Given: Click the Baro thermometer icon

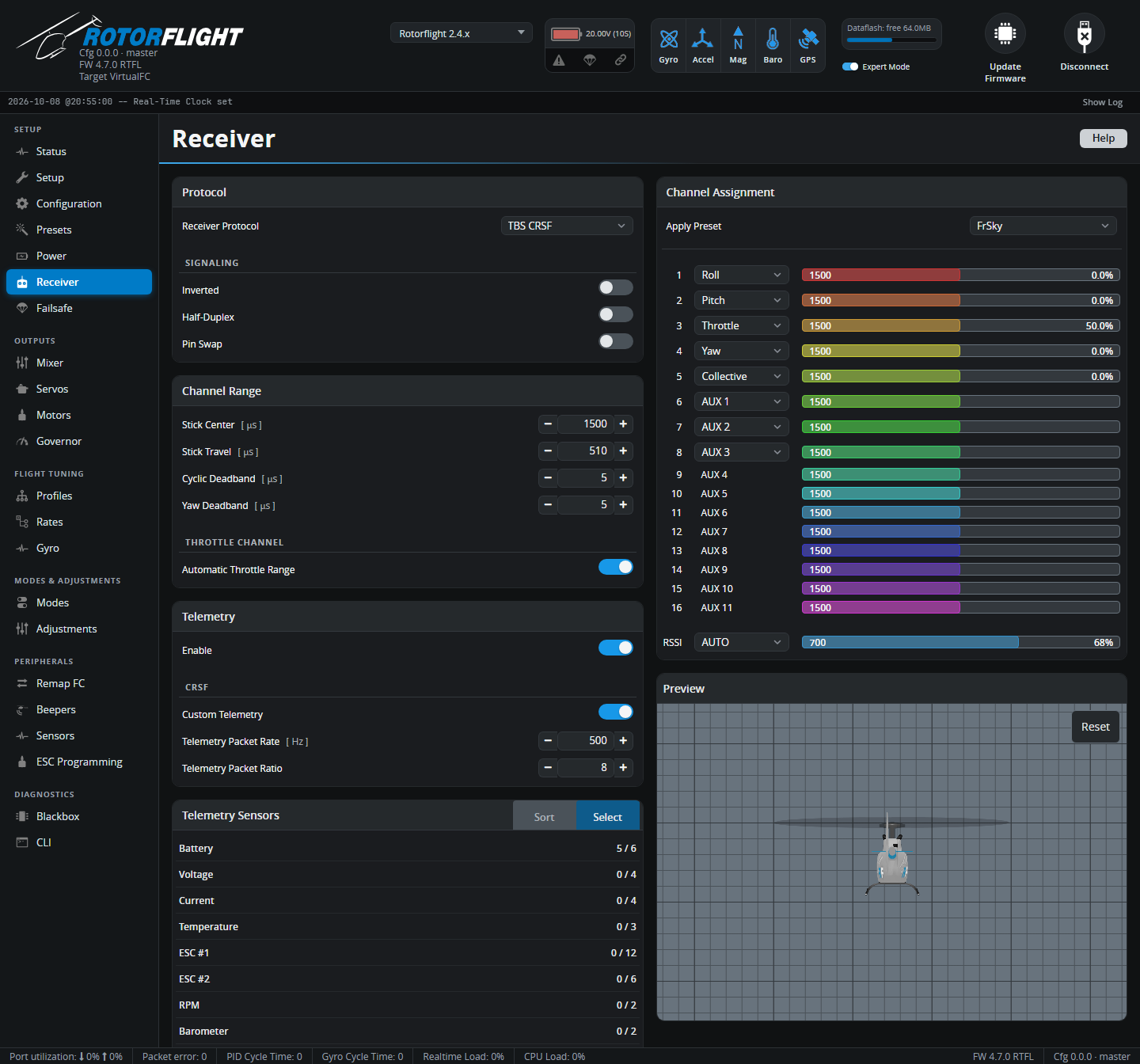Looking at the screenshot, I should click(773, 39).
